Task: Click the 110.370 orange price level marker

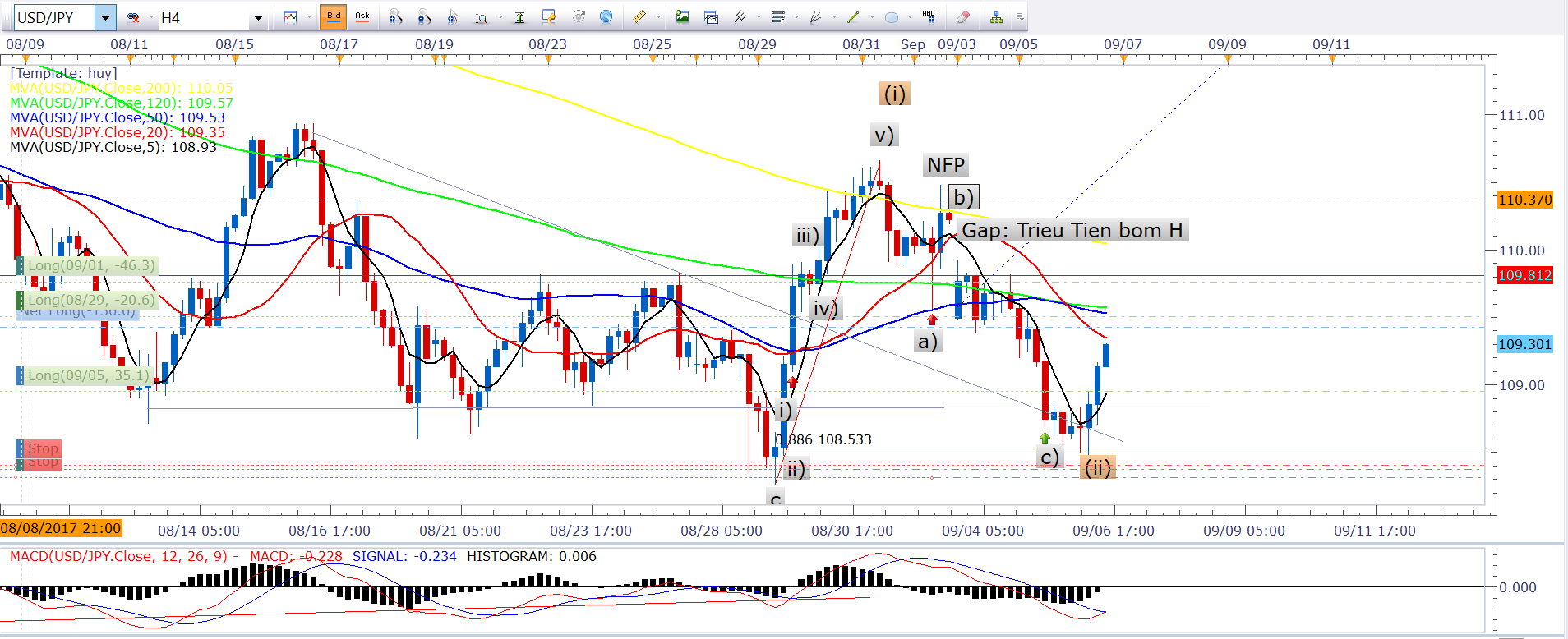Action: coord(1524,200)
